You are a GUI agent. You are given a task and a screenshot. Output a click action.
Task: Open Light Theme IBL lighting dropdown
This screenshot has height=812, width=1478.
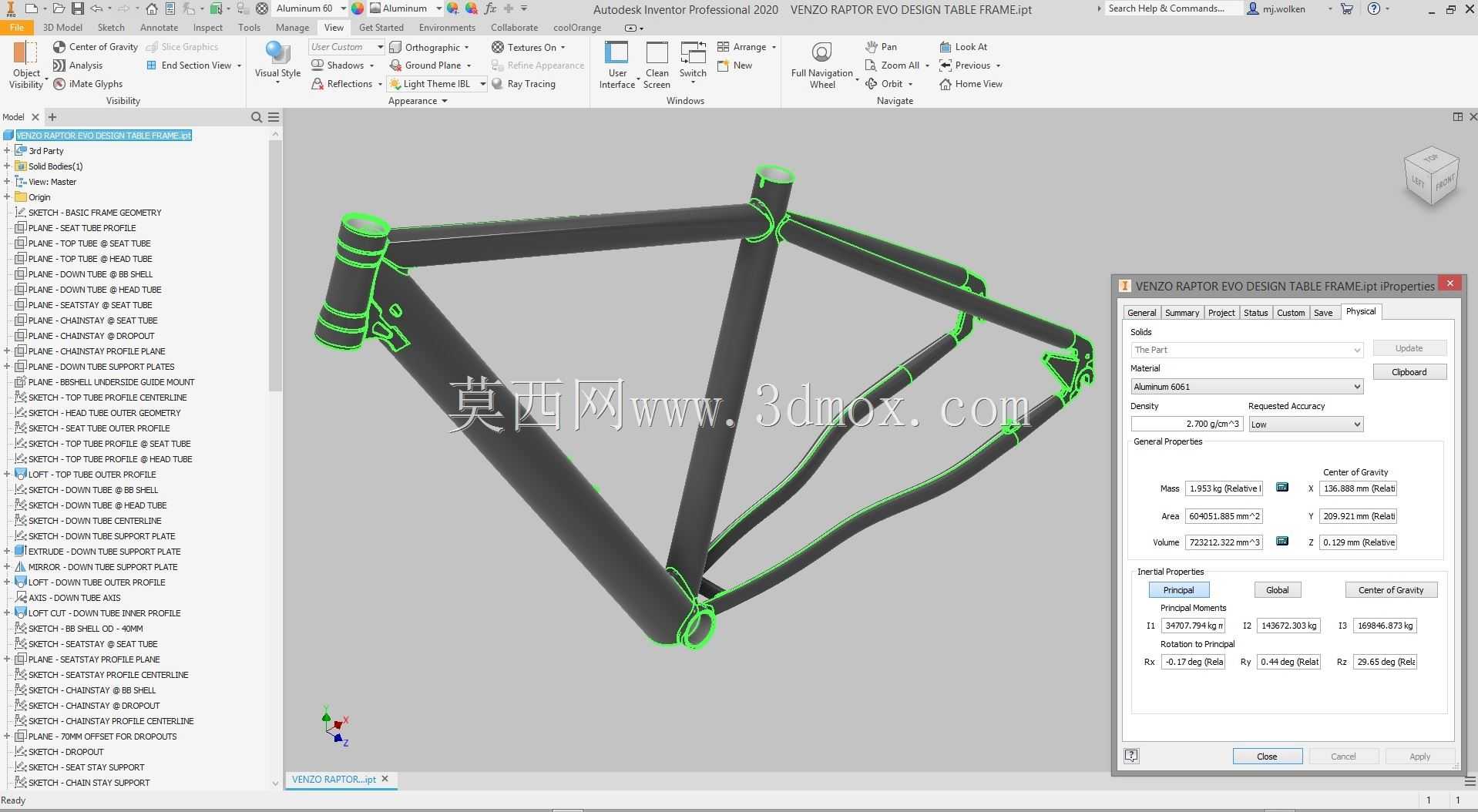[482, 84]
